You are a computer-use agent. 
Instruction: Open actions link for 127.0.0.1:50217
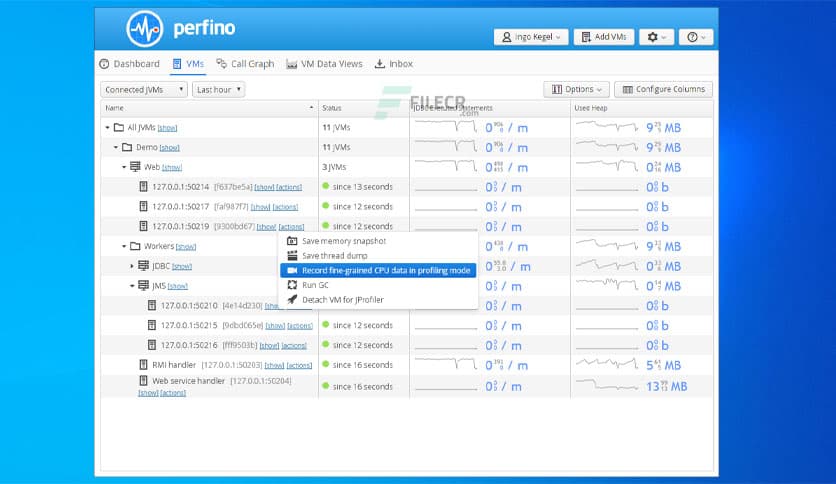285,207
